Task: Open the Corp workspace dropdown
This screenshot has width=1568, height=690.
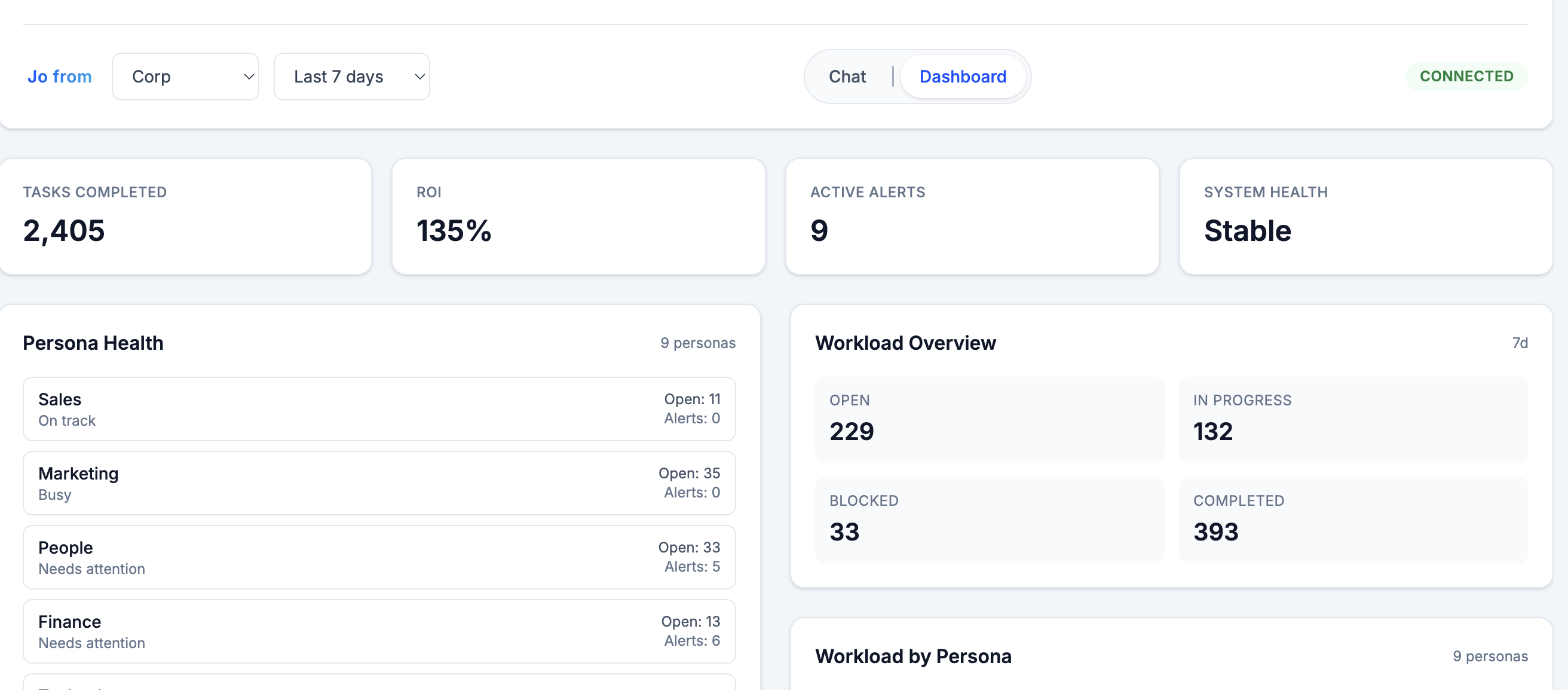Action: [185, 76]
